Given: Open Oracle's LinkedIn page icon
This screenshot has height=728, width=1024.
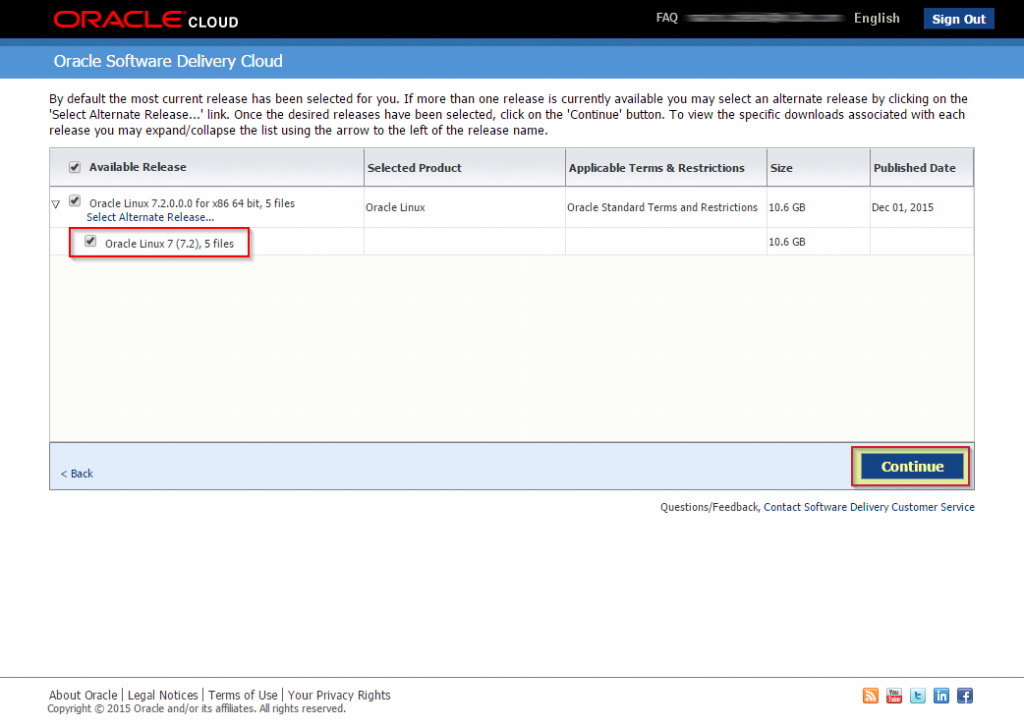Looking at the screenshot, I should point(940,695).
